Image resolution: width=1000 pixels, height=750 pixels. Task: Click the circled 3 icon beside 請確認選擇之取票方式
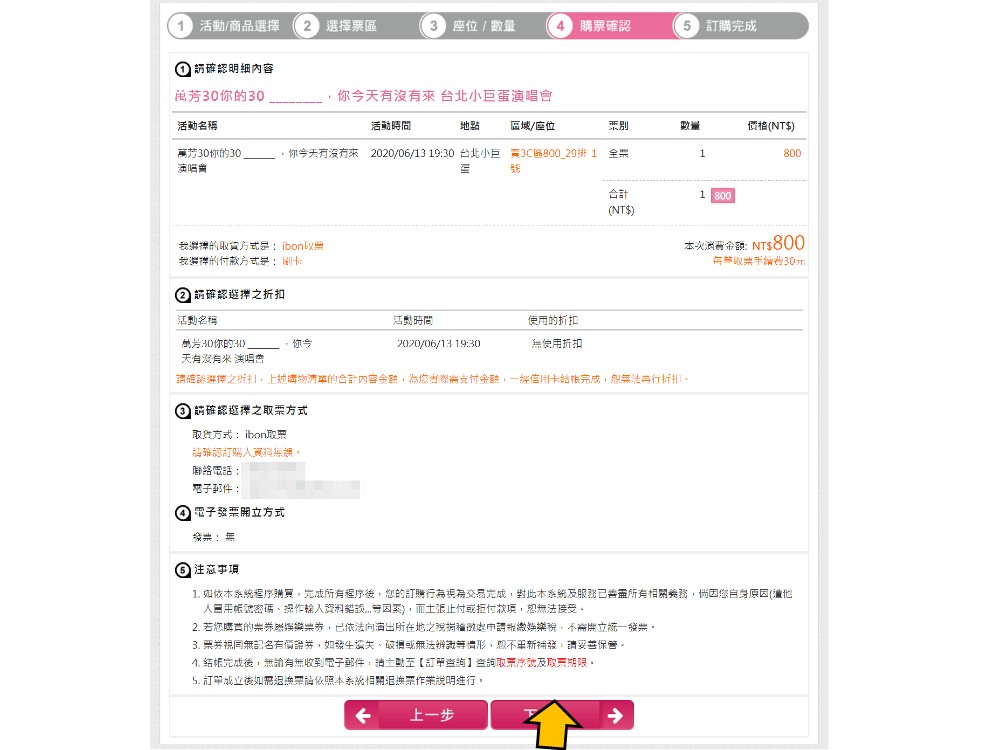point(183,411)
